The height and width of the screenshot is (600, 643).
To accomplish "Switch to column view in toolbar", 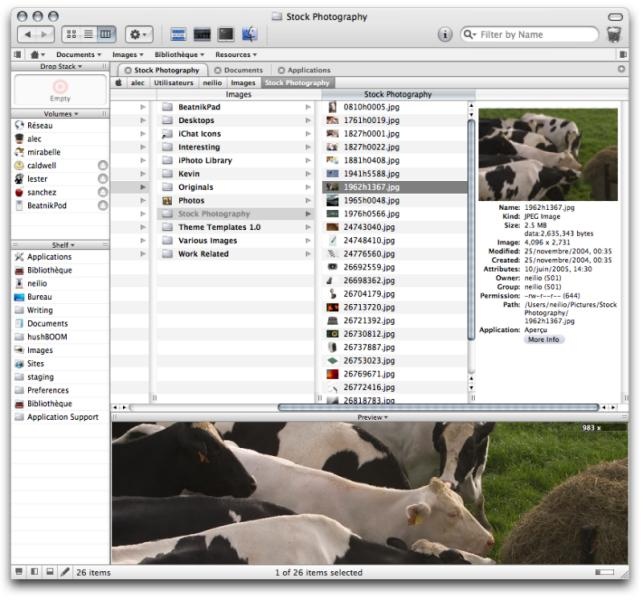I will click(106, 35).
